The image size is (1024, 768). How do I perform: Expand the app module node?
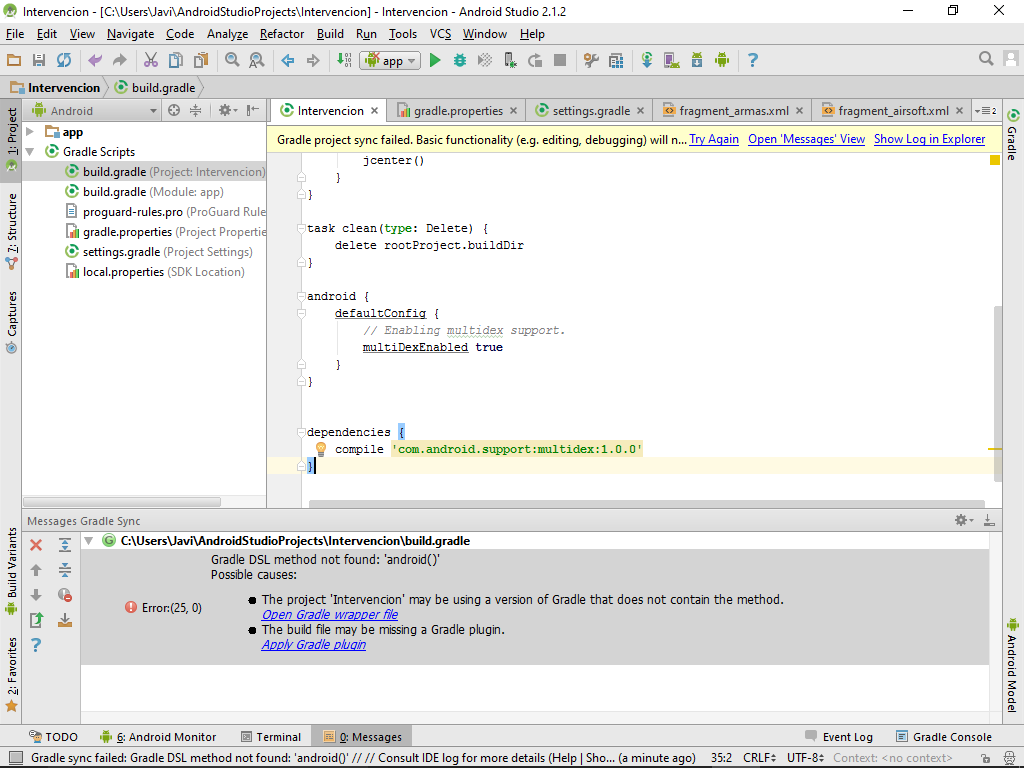[x=30, y=132]
